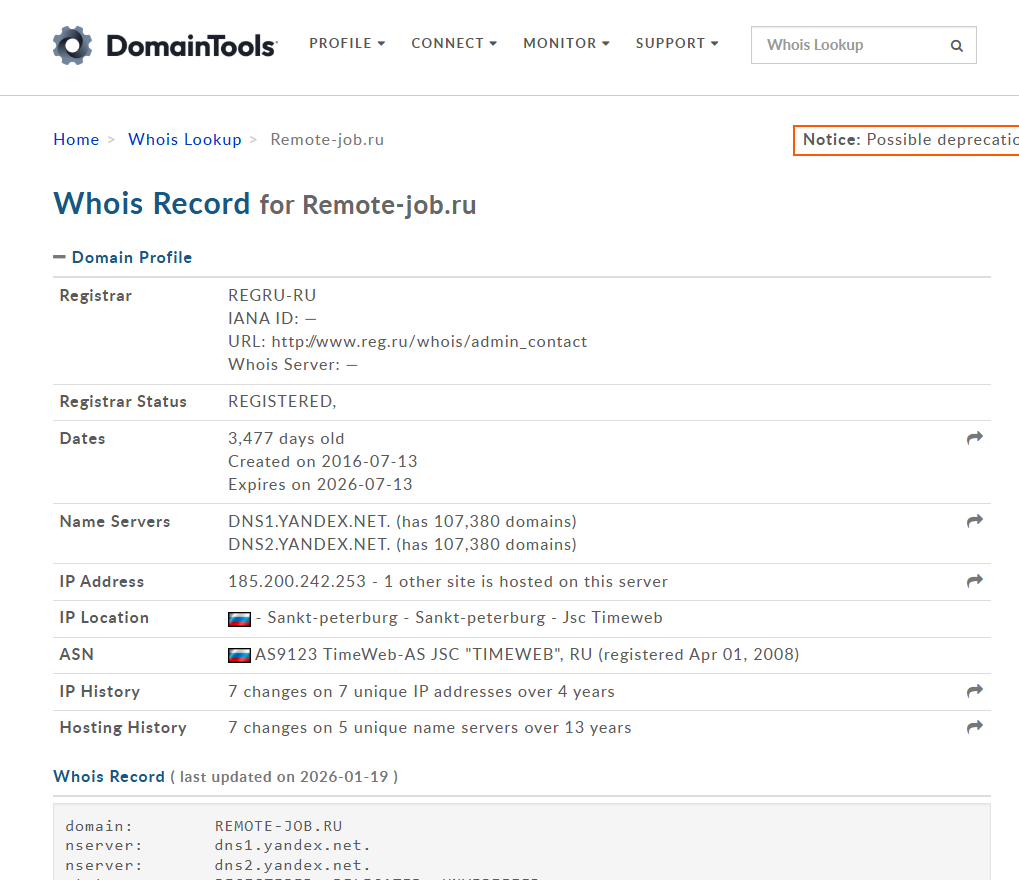Click the DNS1.YANDEX.NET. name server entry
This screenshot has width=1019, height=880.
tap(402, 521)
